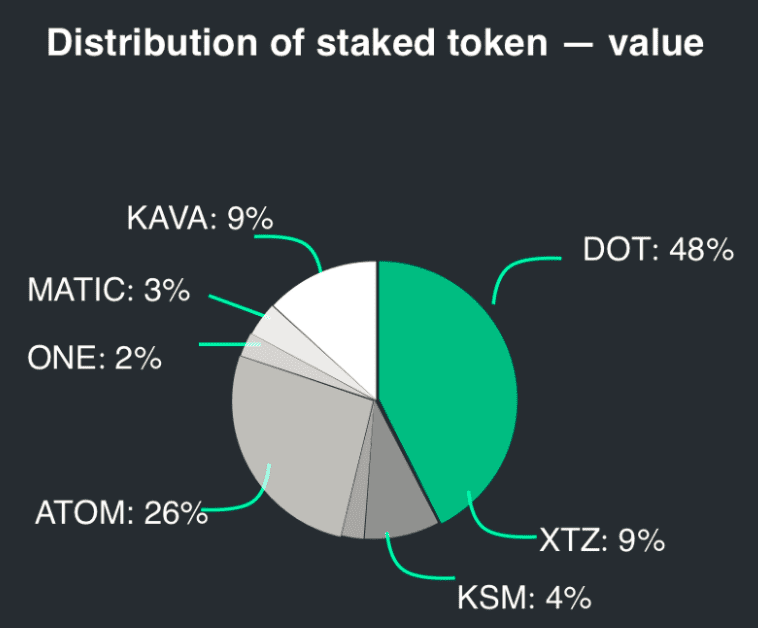Click the KAVA: 9% label
Screen dimensions: 758x628
click(x=200, y=218)
